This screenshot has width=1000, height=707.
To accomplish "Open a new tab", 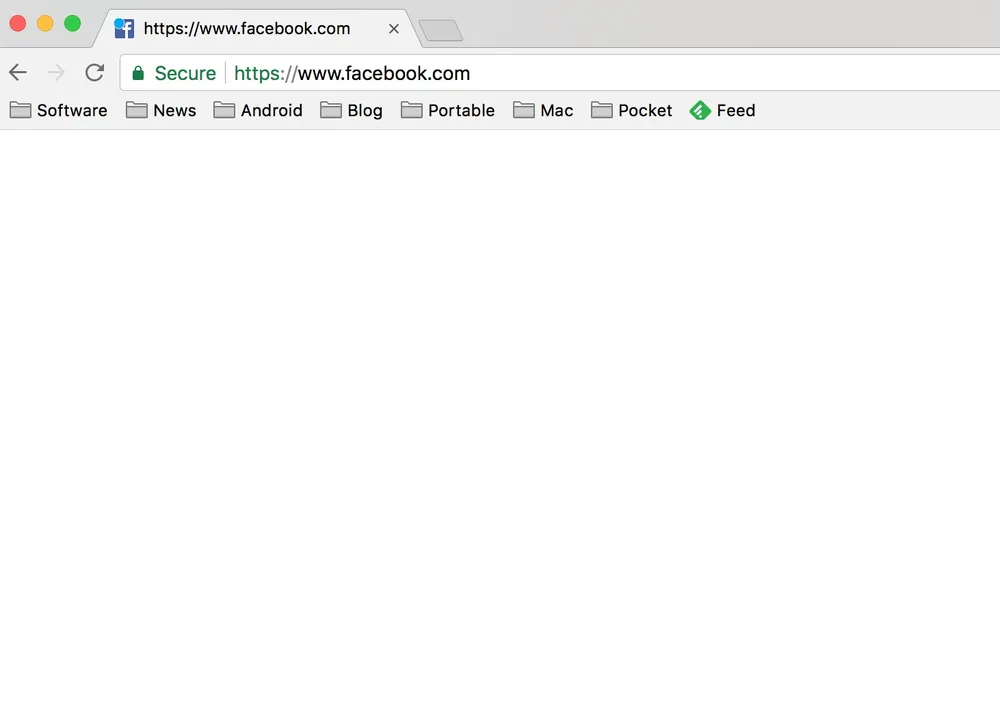I will 440,31.
